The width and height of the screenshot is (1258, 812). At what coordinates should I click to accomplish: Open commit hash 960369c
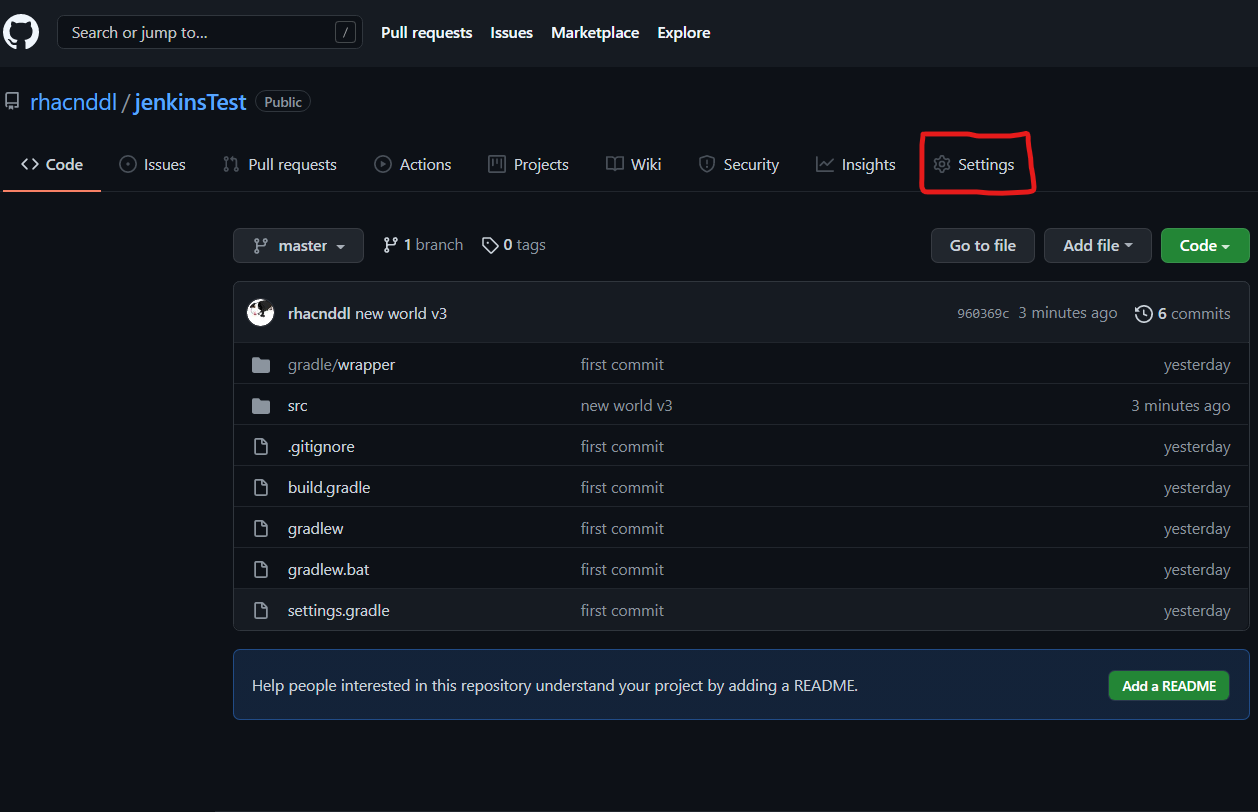pos(983,314)
